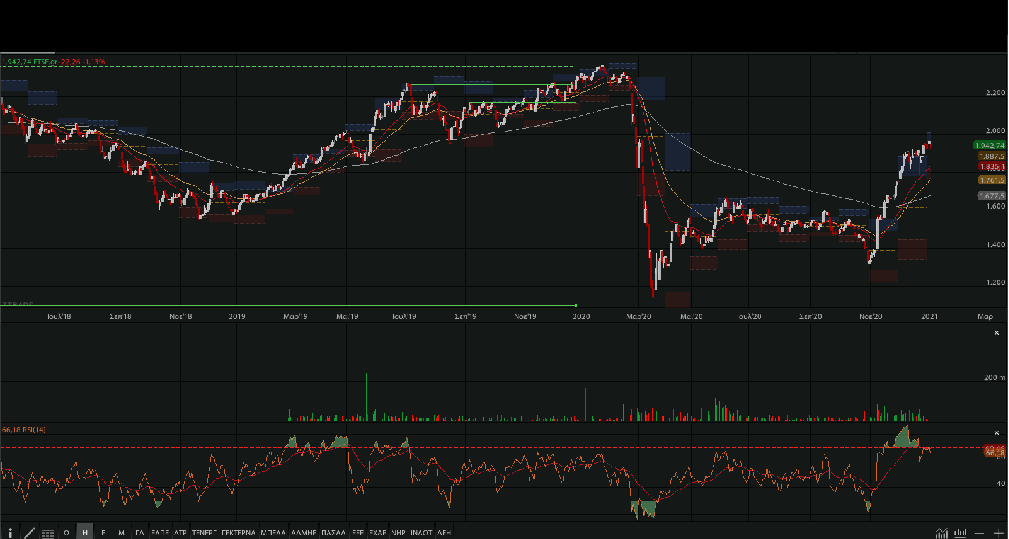Click the chart type icon at bottom right
Image resolution: width=1009 pixels, height=539 pixels.
click(942, 532)
